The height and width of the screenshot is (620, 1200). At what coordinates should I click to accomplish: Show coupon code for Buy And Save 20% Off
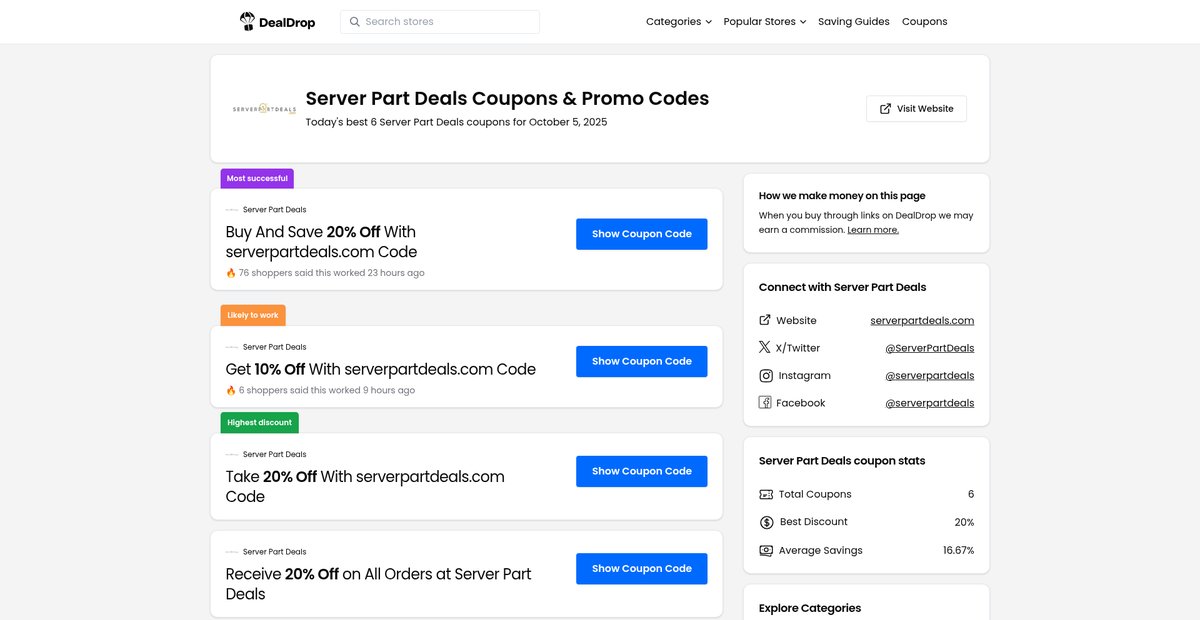642,234
